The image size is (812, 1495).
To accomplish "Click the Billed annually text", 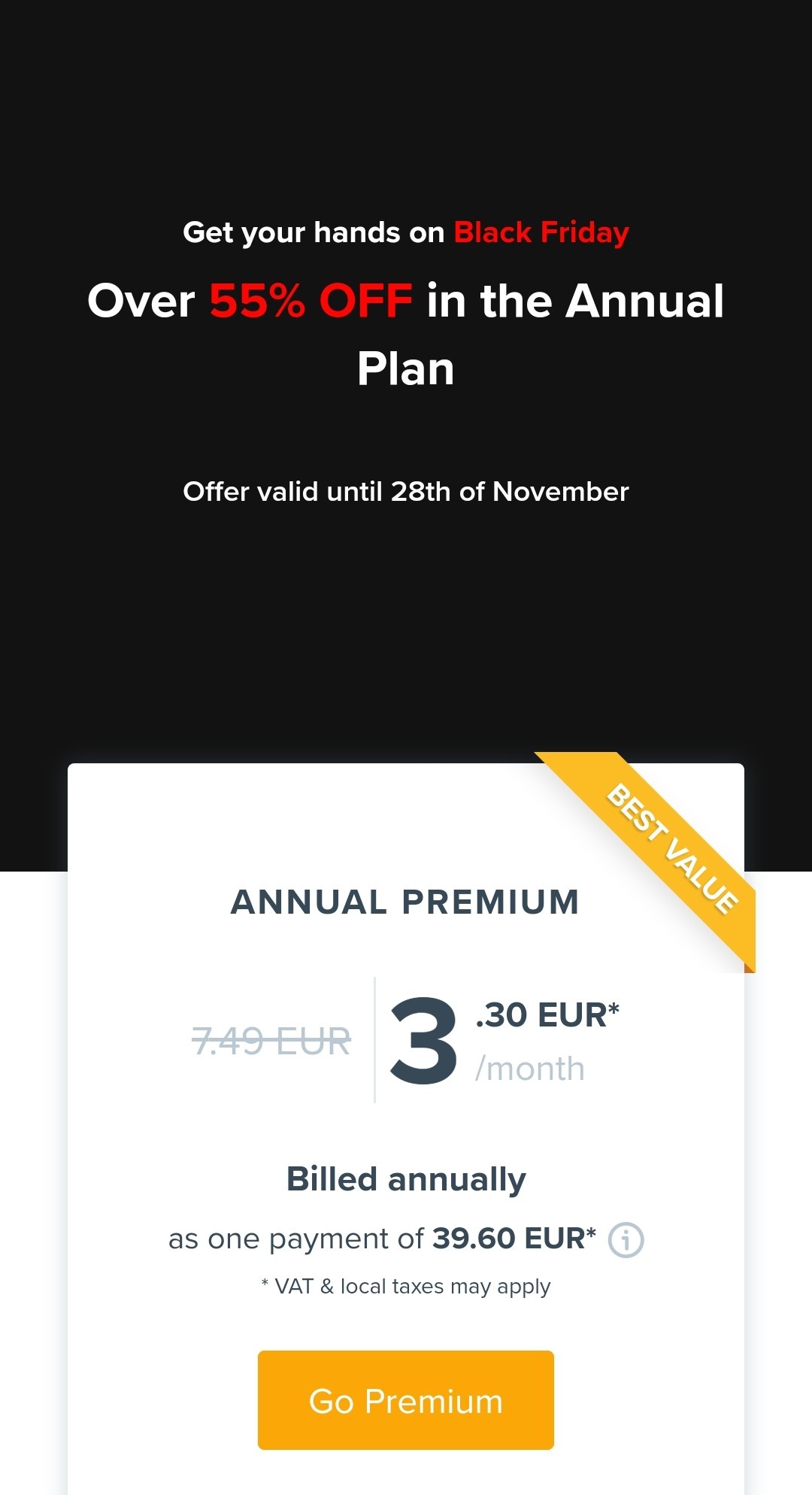I will (x=406, y=1179).
